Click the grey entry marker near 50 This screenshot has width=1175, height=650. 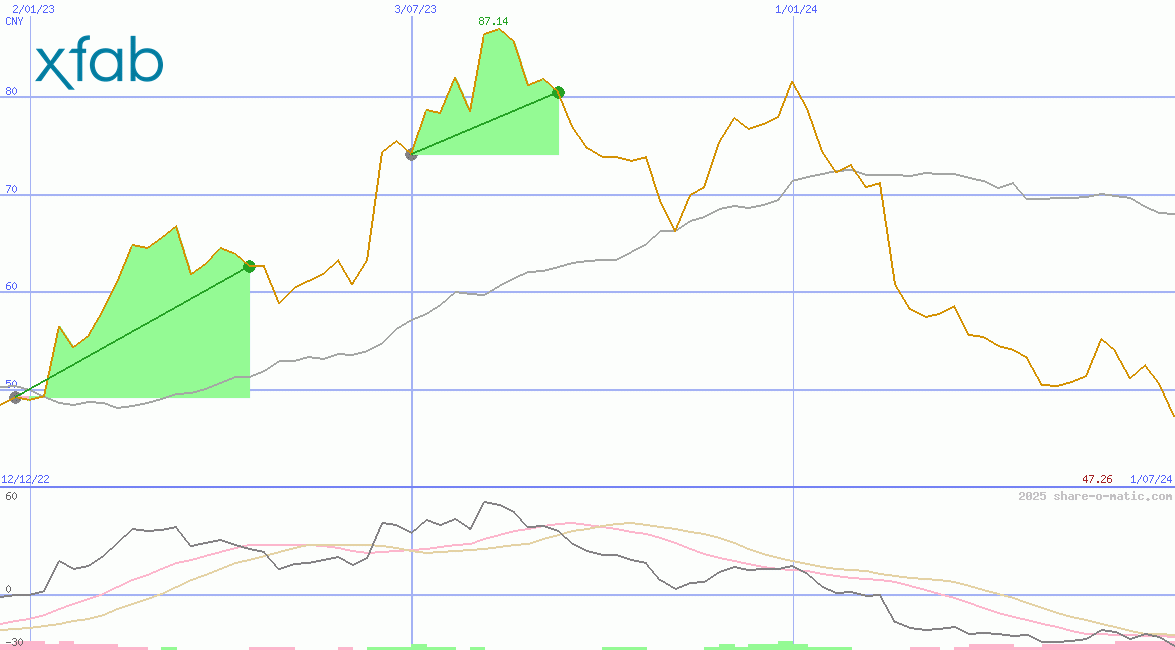click(x=15, y=397)
